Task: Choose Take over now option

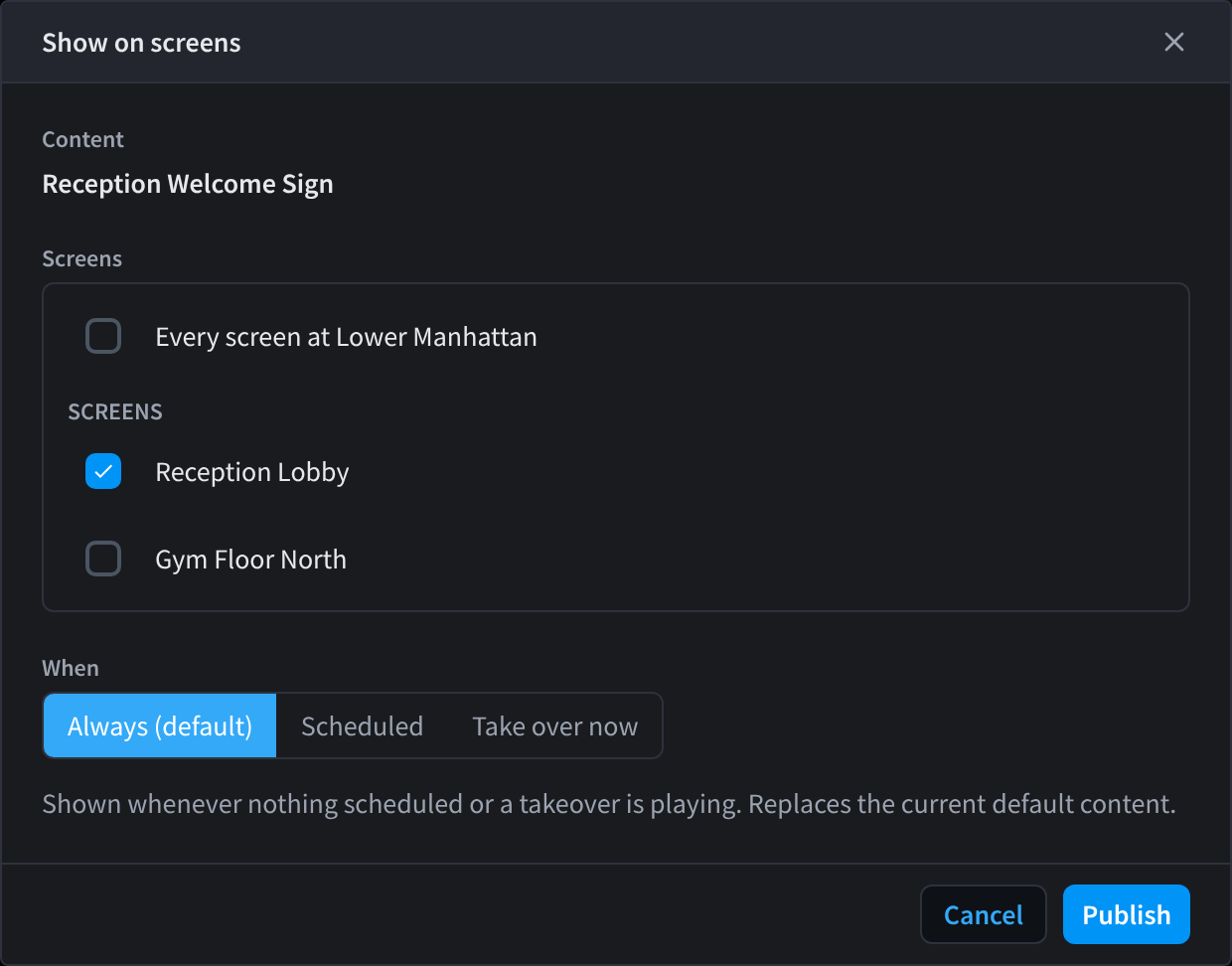Action: (554, 725)
